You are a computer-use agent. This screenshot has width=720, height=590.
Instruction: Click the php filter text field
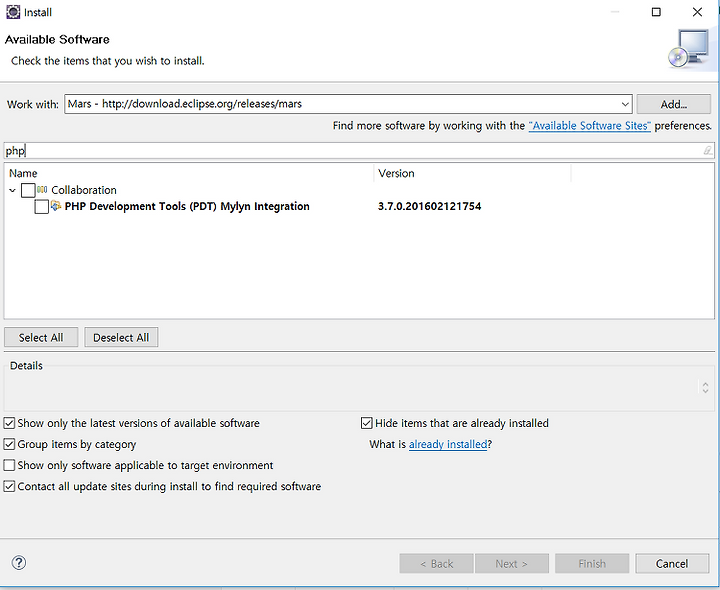pos(359,151)
